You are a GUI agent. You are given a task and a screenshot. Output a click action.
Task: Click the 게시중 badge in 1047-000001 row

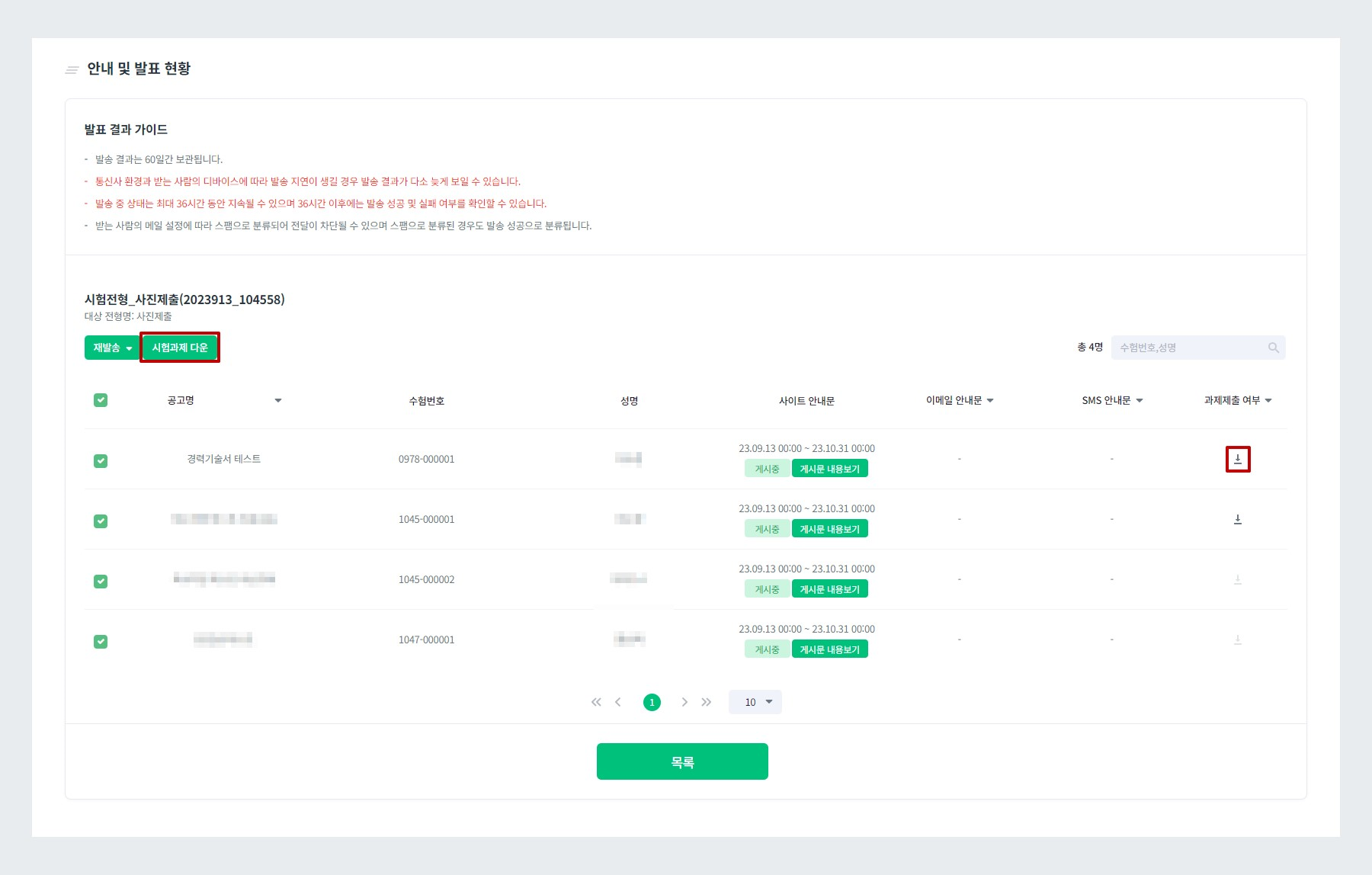tap(767, 649)
